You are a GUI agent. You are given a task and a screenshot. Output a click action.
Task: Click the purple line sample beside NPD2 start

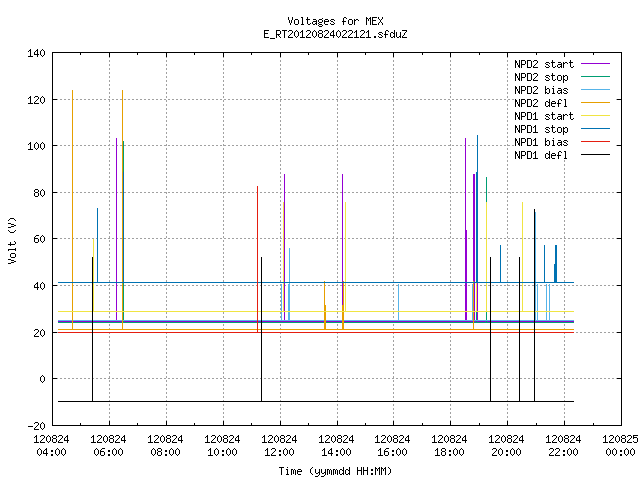click(595, 64)
